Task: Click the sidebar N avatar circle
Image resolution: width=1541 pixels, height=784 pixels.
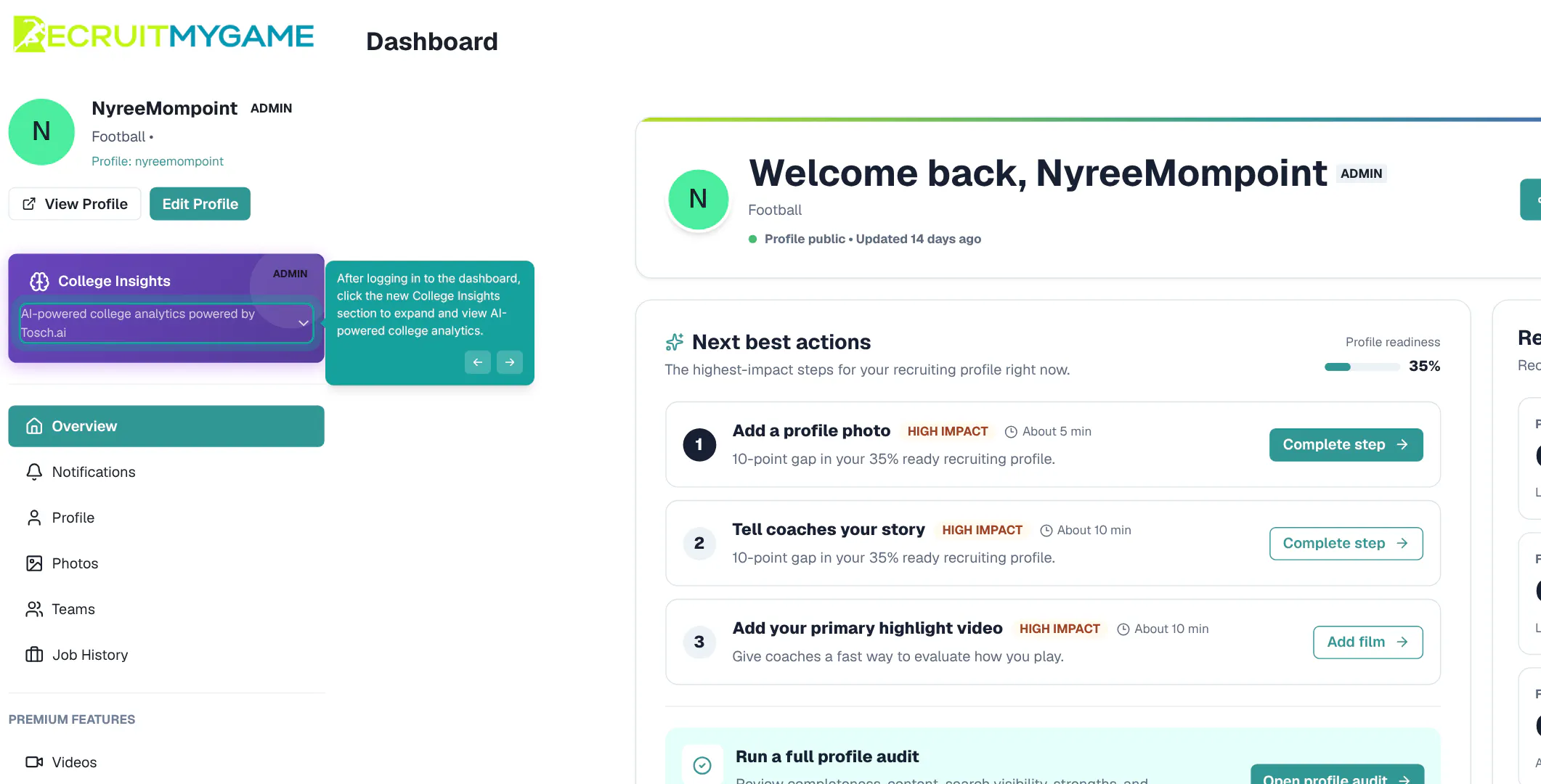Action: coord(41,132)
